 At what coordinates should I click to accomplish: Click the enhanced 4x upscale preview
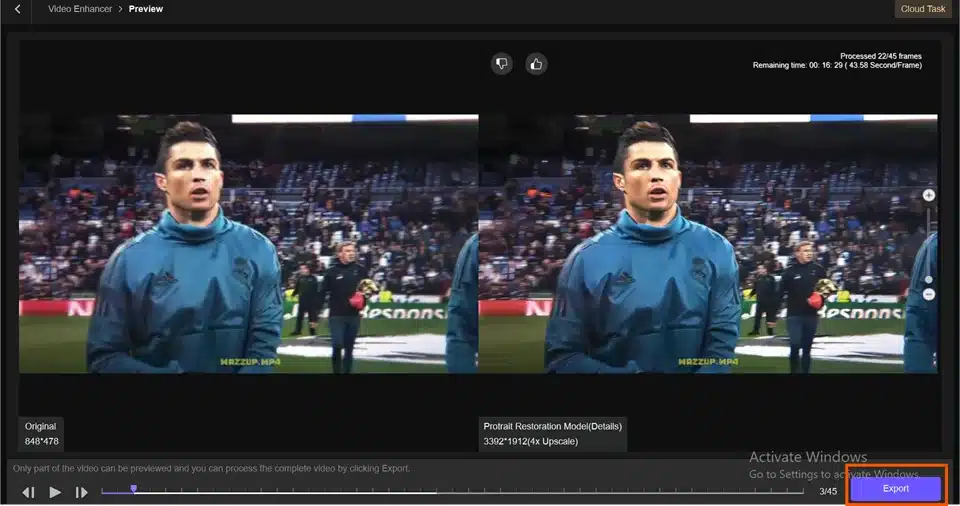coord(708,244)
